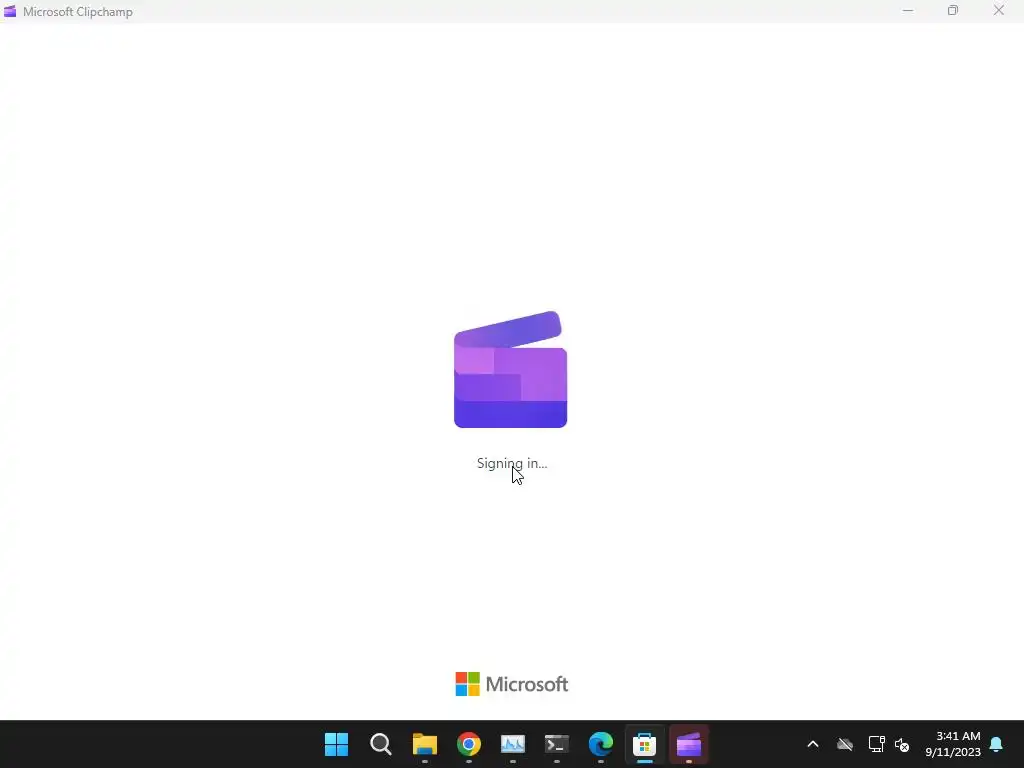Screen dimensions: 1024x768
Task: Open the performance monitor taskbar app
Action: (513, 744)
